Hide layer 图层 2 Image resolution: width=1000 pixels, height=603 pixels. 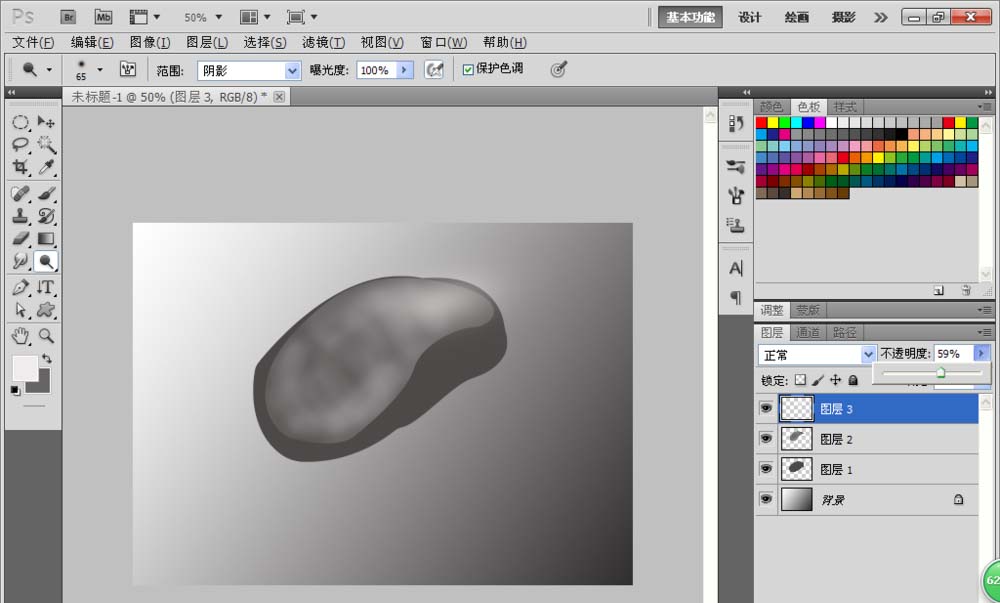pyautogui.click(x=766, y=439)
